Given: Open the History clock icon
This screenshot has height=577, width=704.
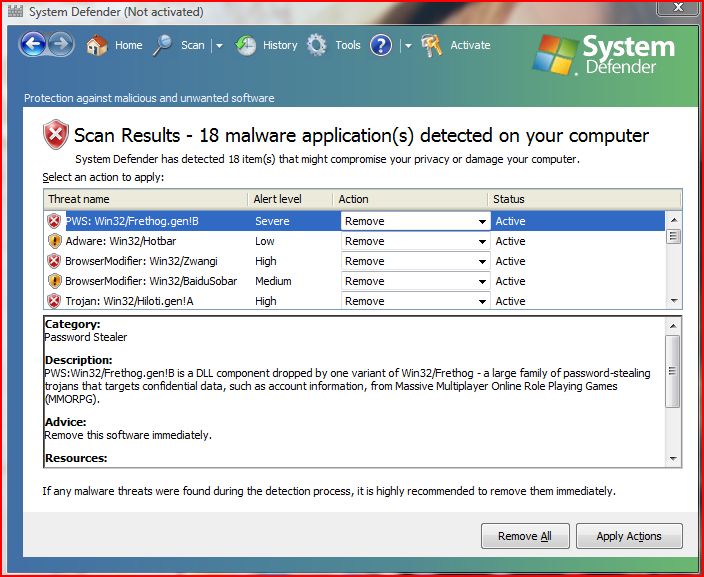Looking at the screenshot, I should [x=246, y=45].
